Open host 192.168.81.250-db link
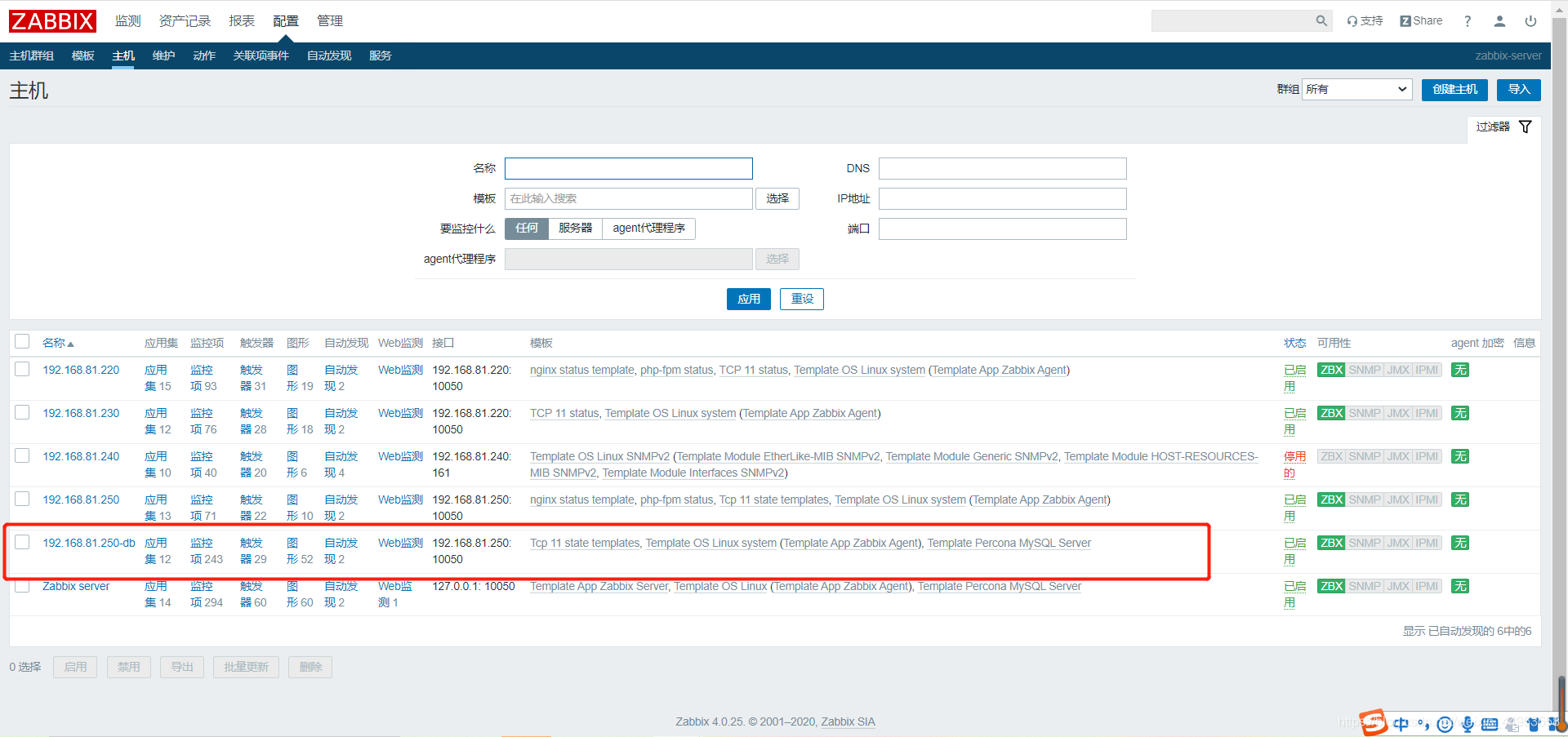The width and height of the screenshot is (1568, 737). coord(89,543)
